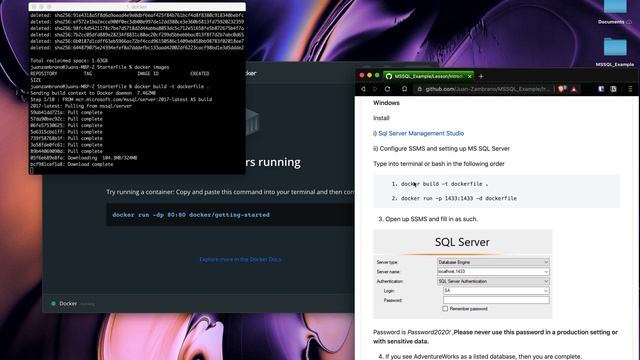This screenshot has height=360, width=640.
Task: Click the blue extension icon in browser toolbar
Action: click(x=601, y=89)
